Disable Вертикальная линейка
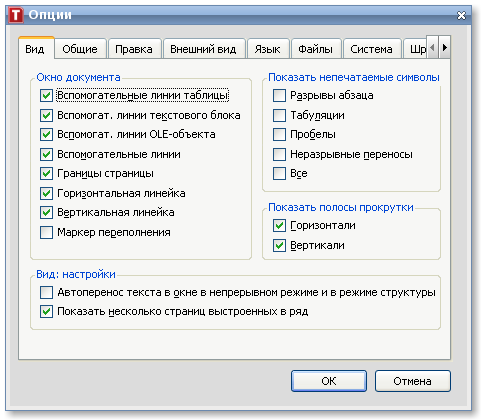Image resolution: width=481 pixels, height=420 pixels. (x=46, y=213)
